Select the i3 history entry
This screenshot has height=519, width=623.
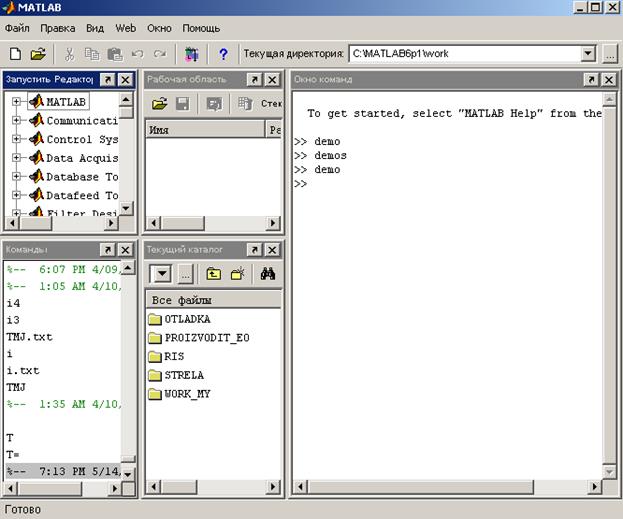[13, 320]
